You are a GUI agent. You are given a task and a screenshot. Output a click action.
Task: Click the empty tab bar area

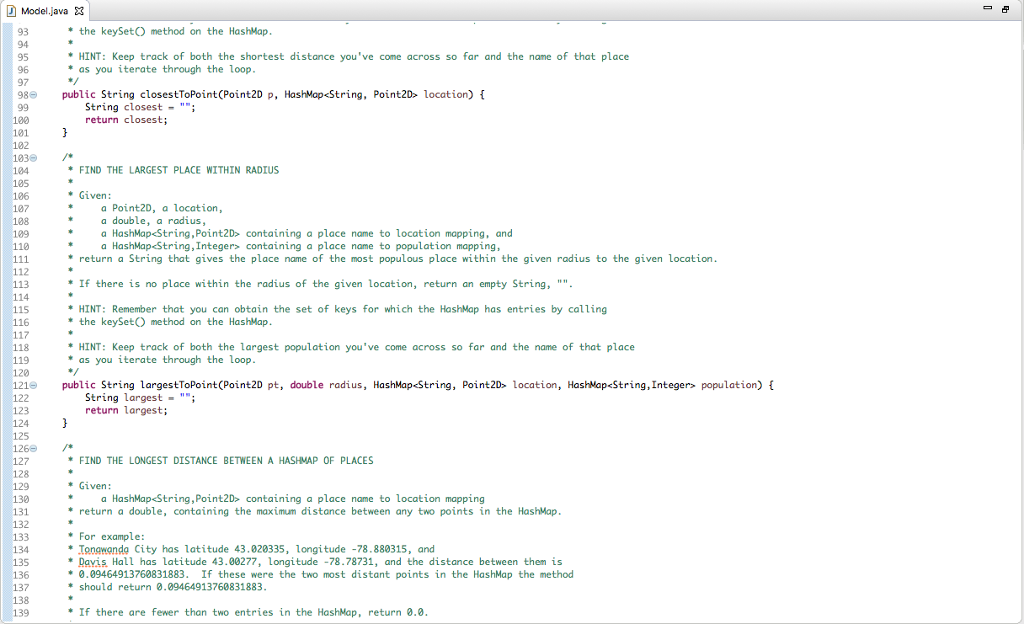[x=400, y=9]
